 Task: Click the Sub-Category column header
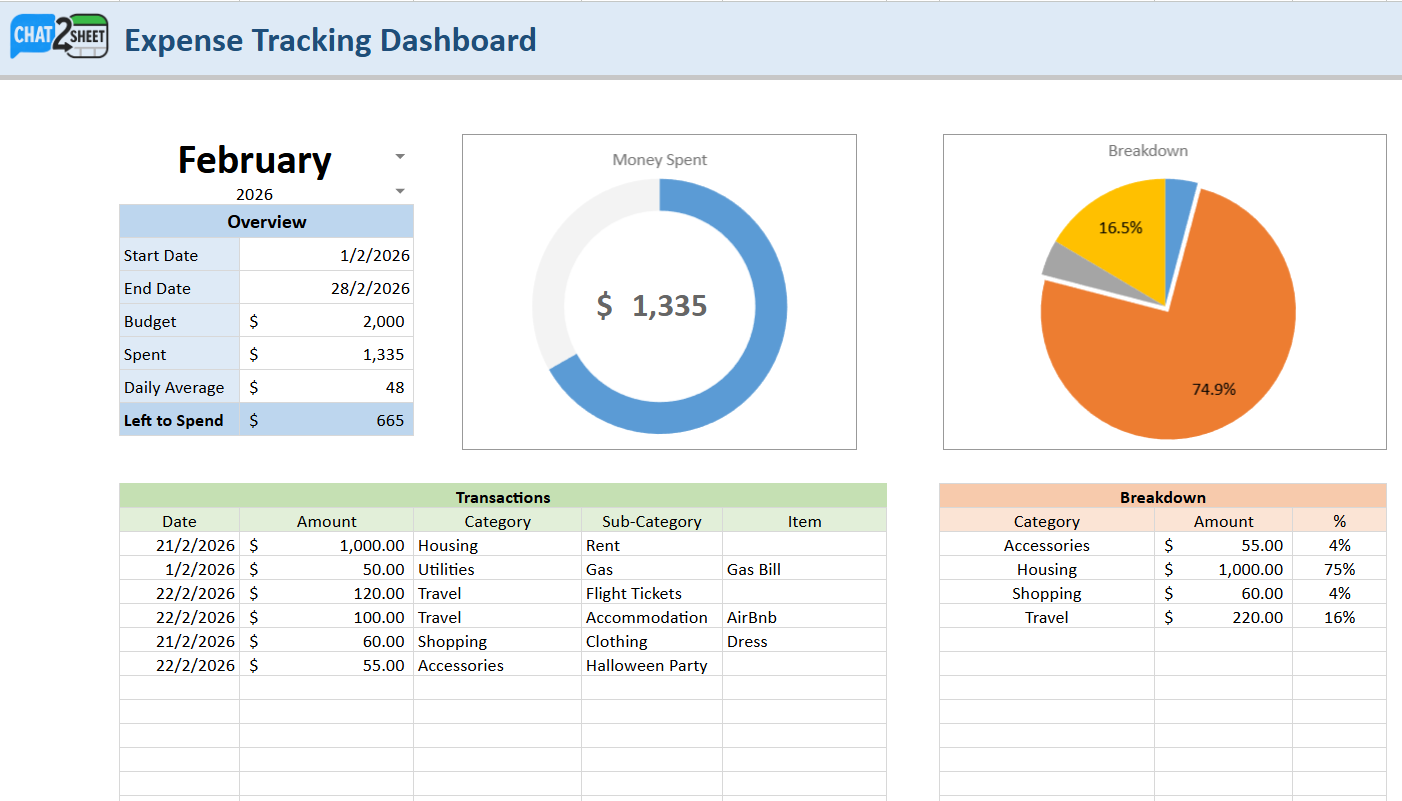[x=651, y=521]
